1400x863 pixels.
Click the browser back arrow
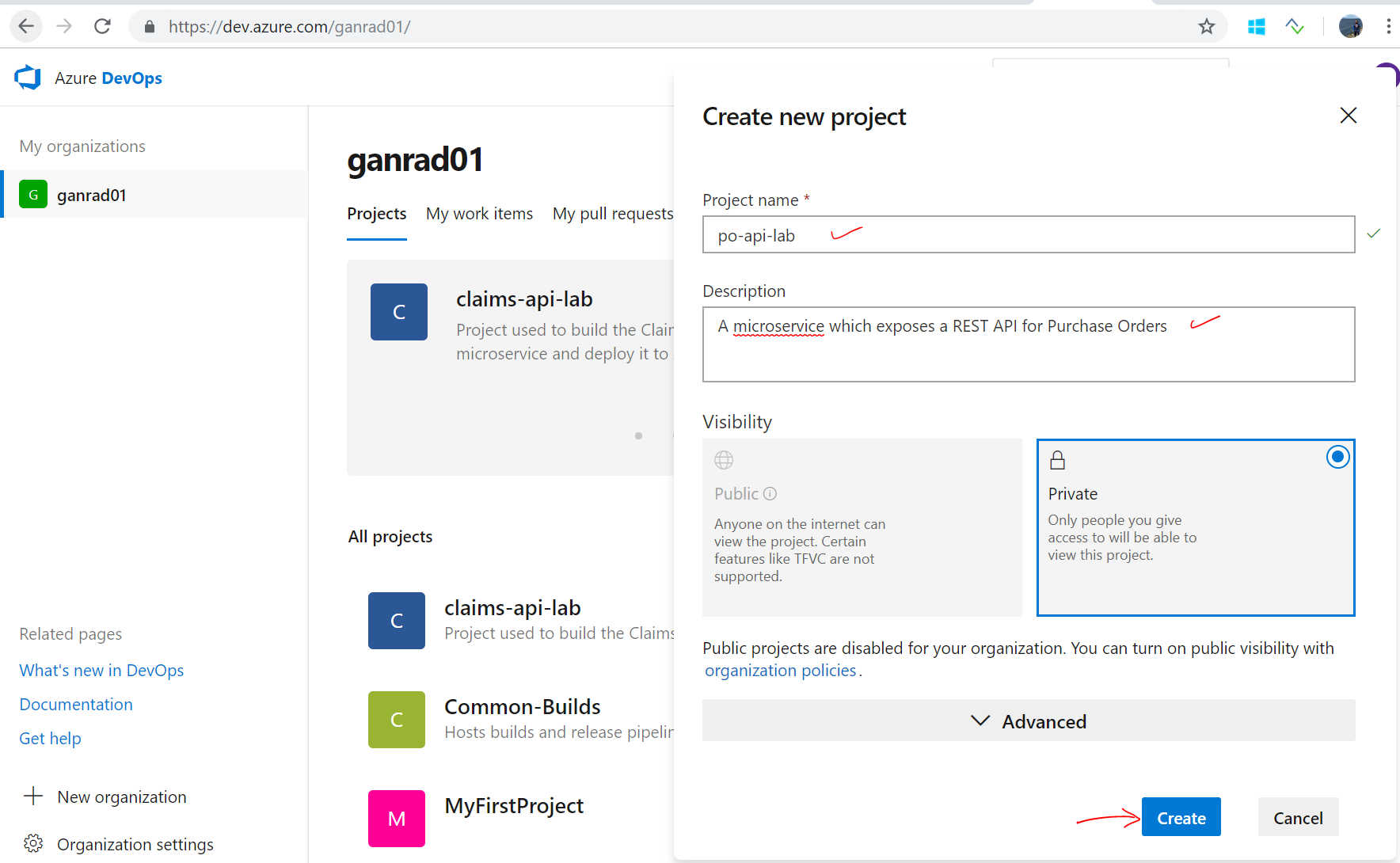pyautogui.click(x=26, y=26)
